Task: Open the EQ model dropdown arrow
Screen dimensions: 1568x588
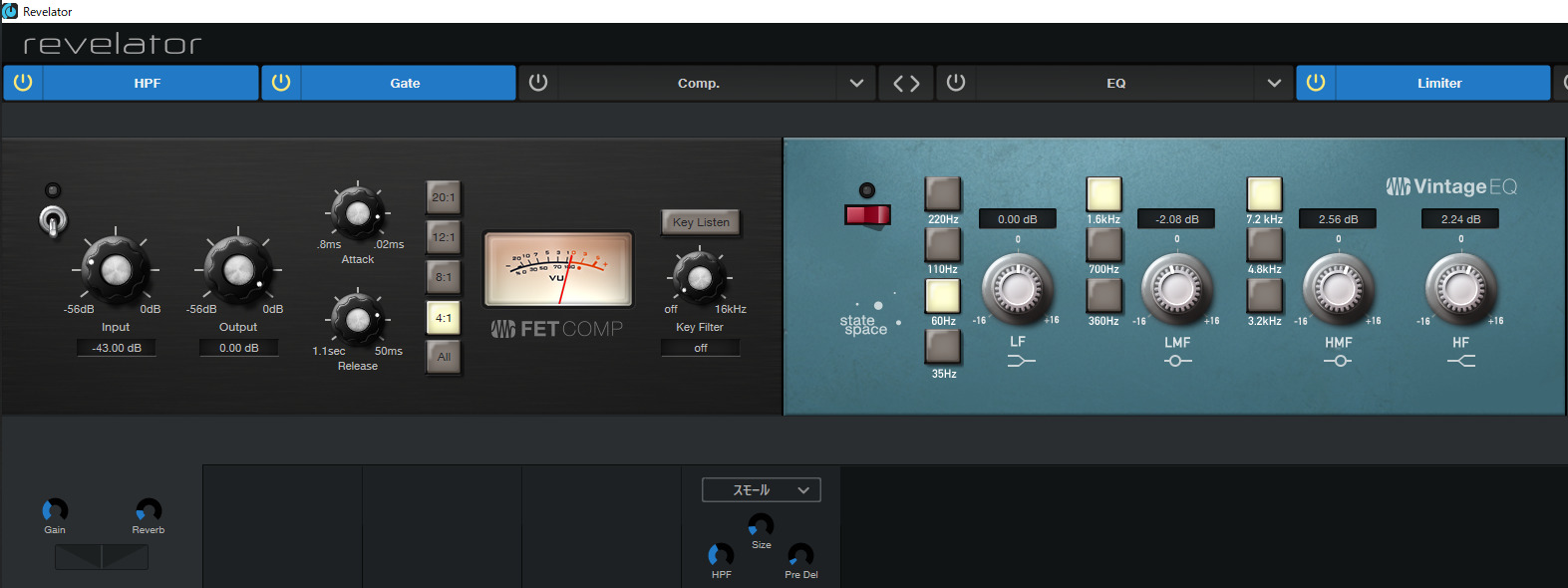Action: coord(1274,83)
